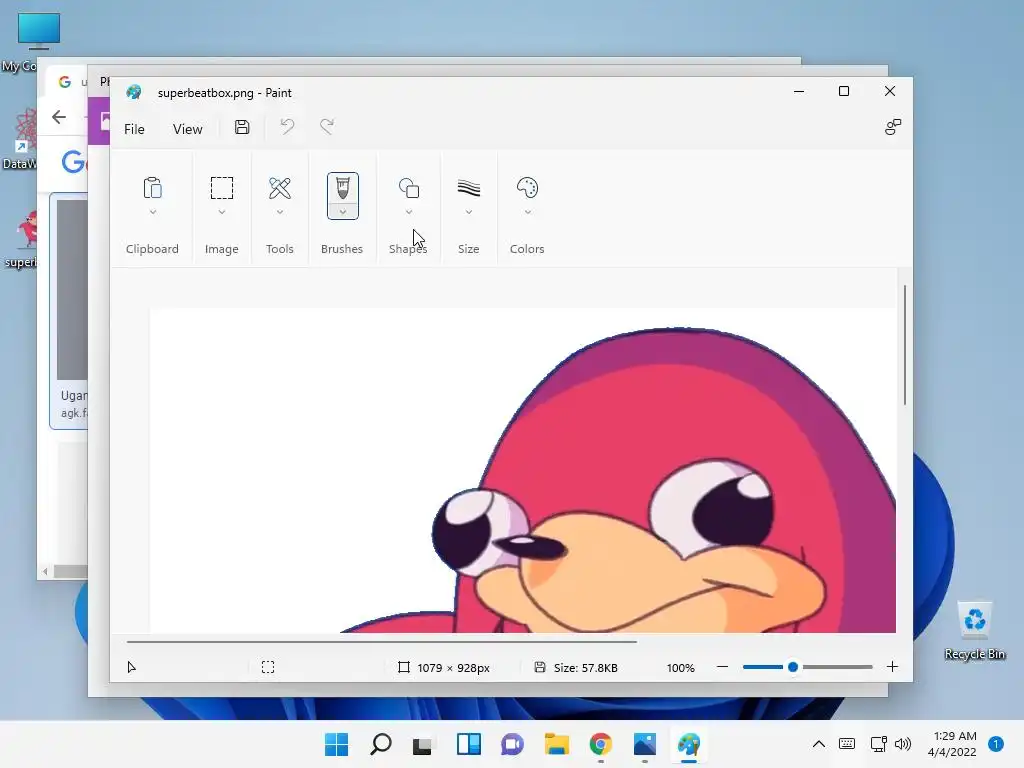Screen dimensions: 1024x768
Task: Open taskbar Search
Action: click(x=380, y=744)
